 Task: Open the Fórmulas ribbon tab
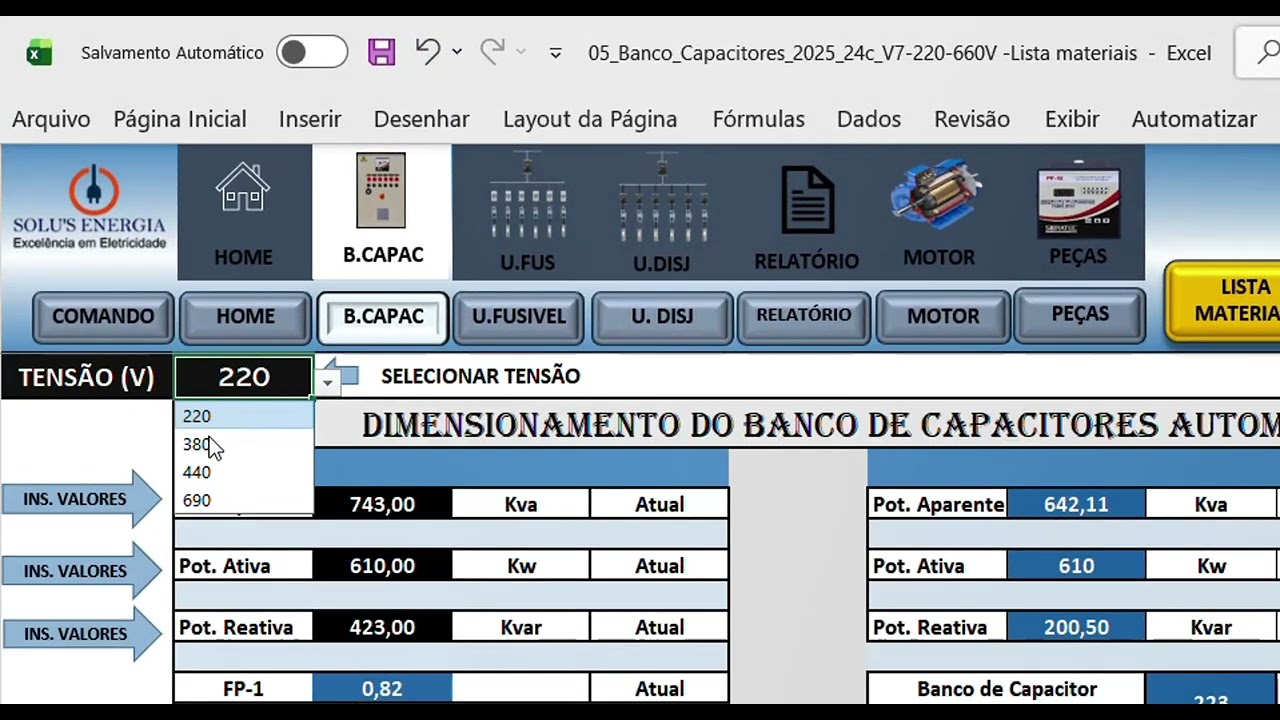[758, 119]
